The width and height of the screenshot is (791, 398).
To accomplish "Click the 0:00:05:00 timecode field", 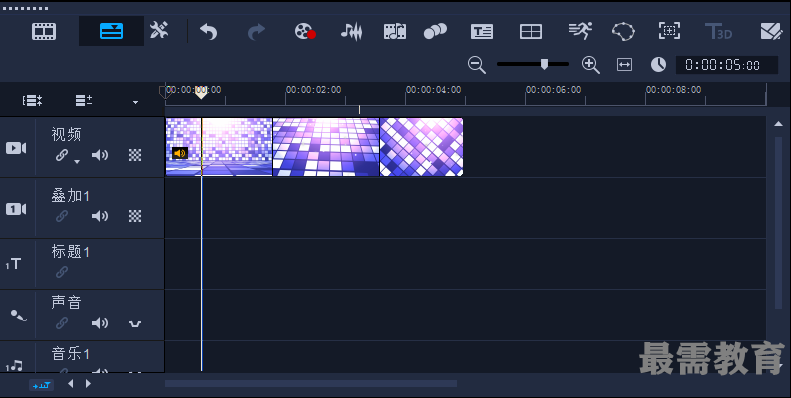I will click(x=726, y=65).
